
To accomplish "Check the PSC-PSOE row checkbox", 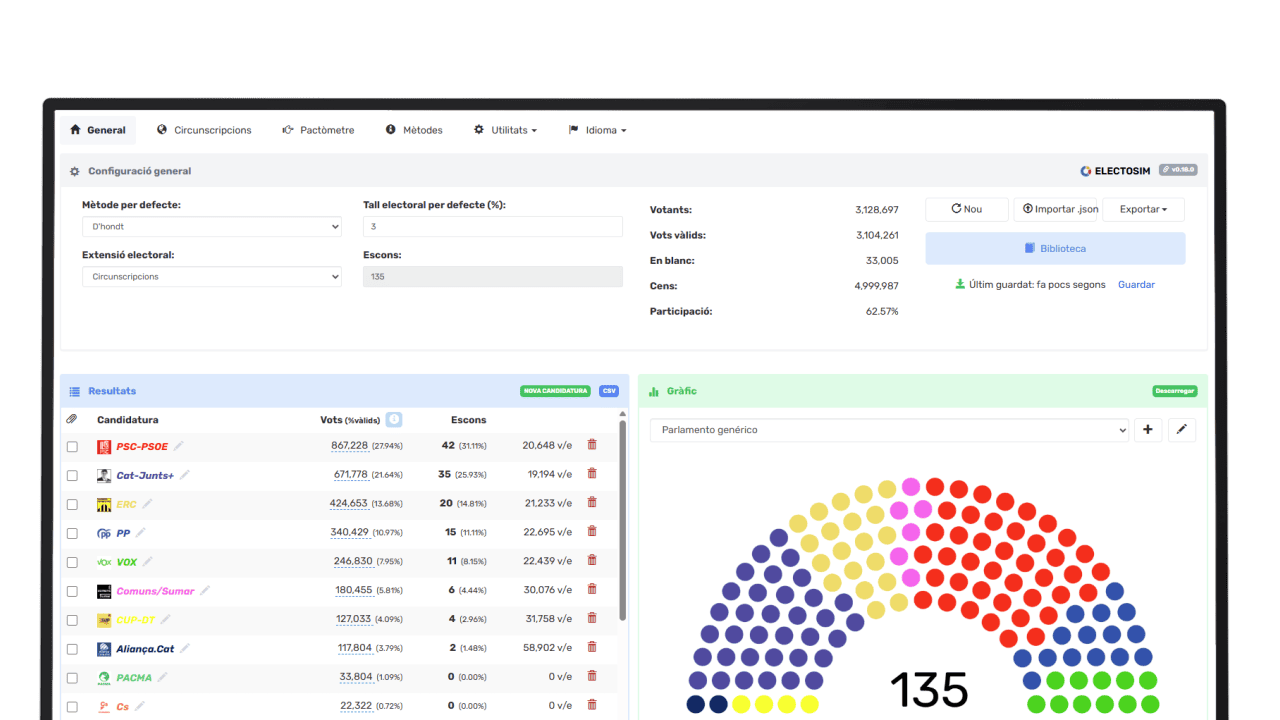I will pyautogui.click(x=72, y=447).
